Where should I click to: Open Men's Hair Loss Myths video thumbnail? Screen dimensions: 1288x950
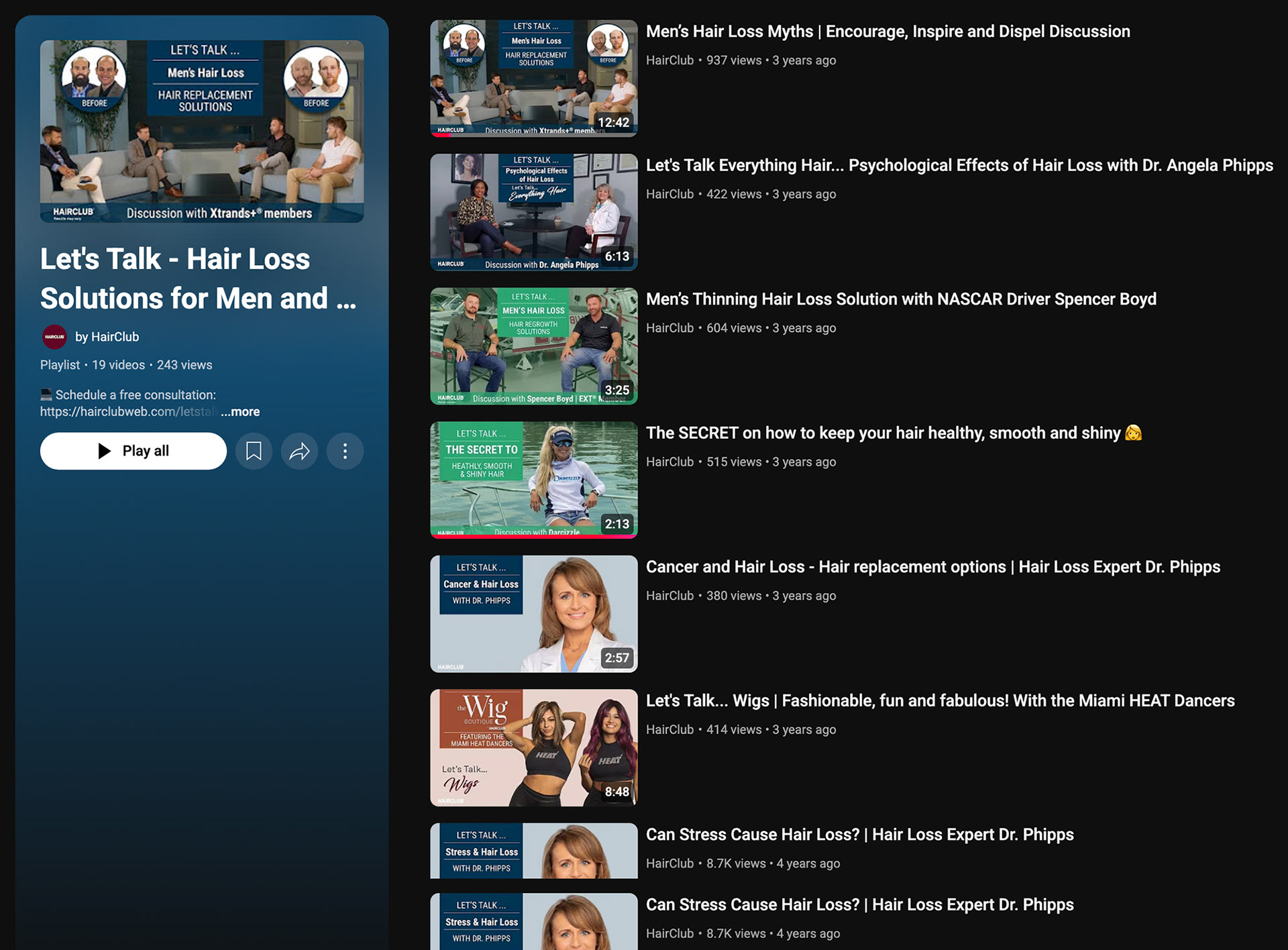(x=533, y=78)
